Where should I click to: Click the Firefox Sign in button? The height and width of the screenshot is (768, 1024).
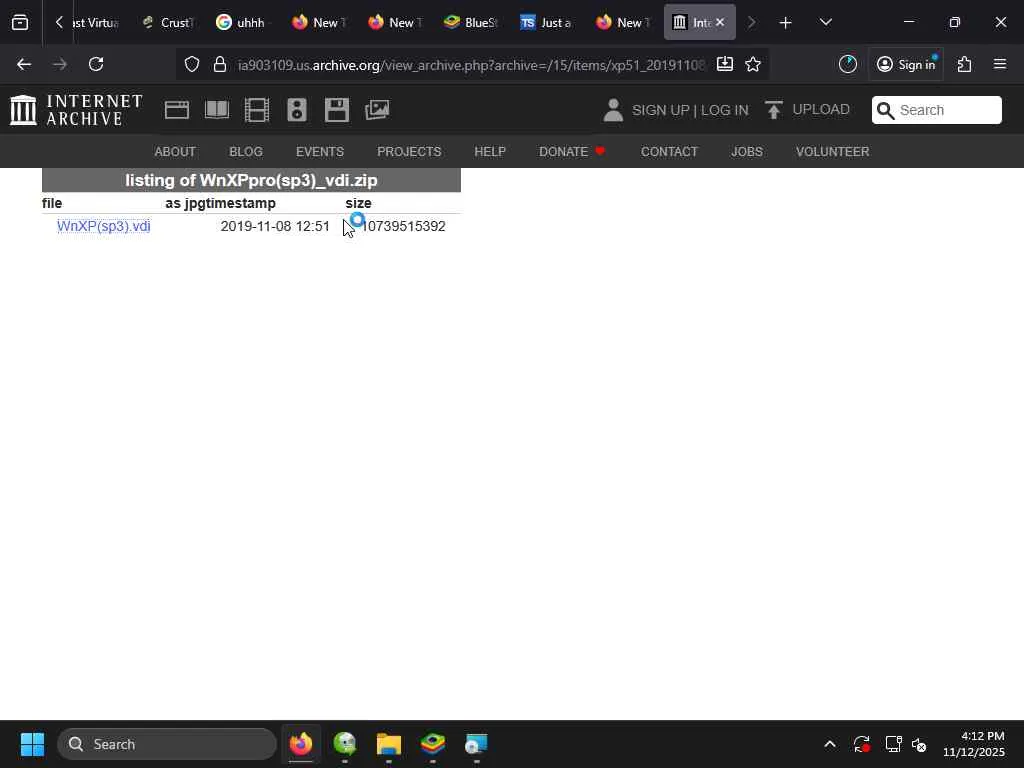point(906,64)
